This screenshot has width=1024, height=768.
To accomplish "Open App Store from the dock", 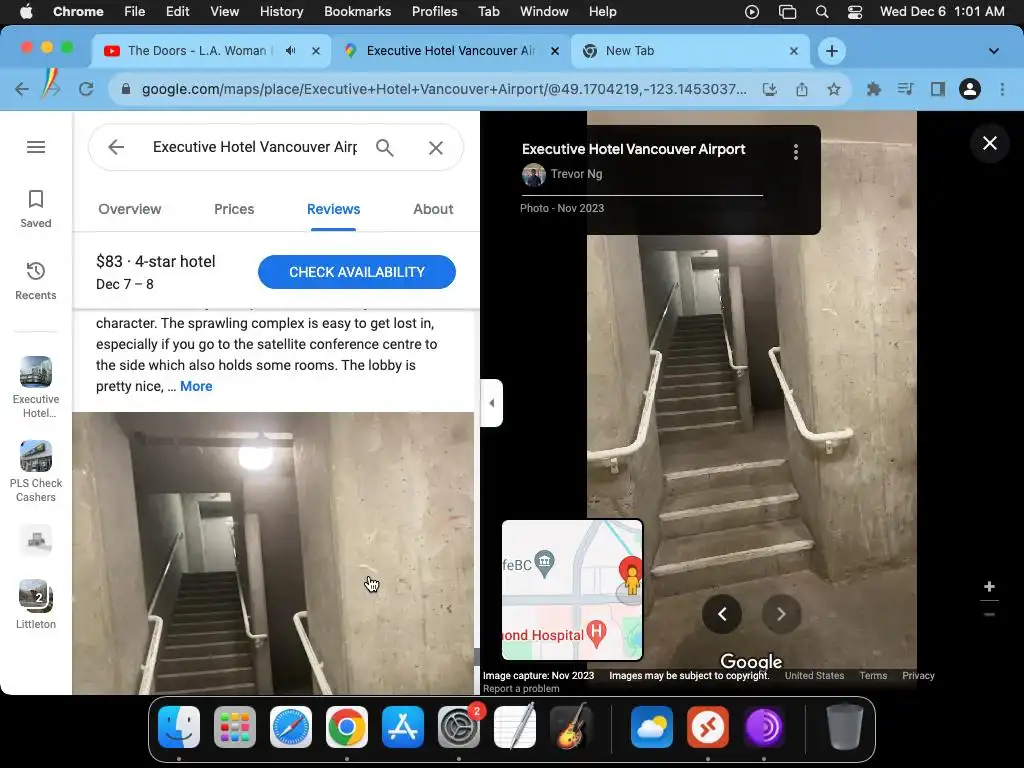I will (x=403, y=727).
